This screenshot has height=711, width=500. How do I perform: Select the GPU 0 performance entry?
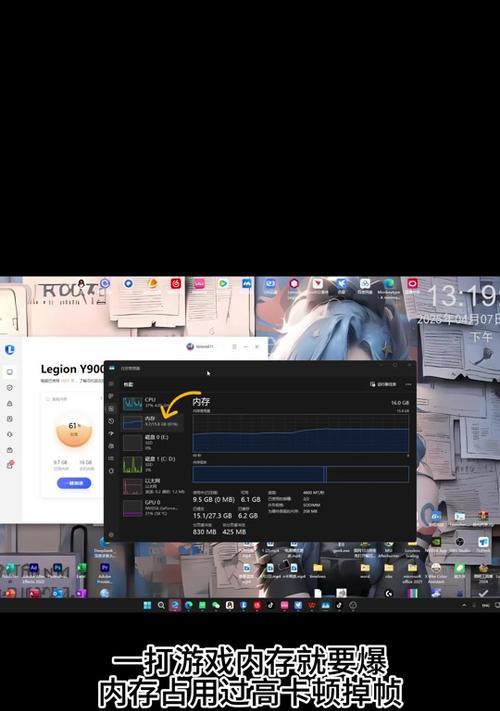[152, 508]
